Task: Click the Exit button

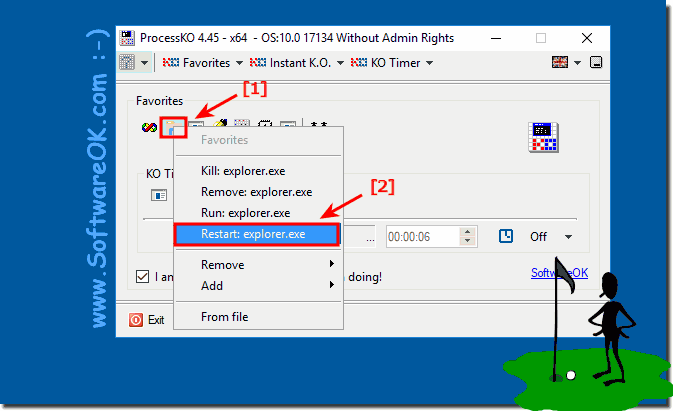Action: click(x=147, y=320)
